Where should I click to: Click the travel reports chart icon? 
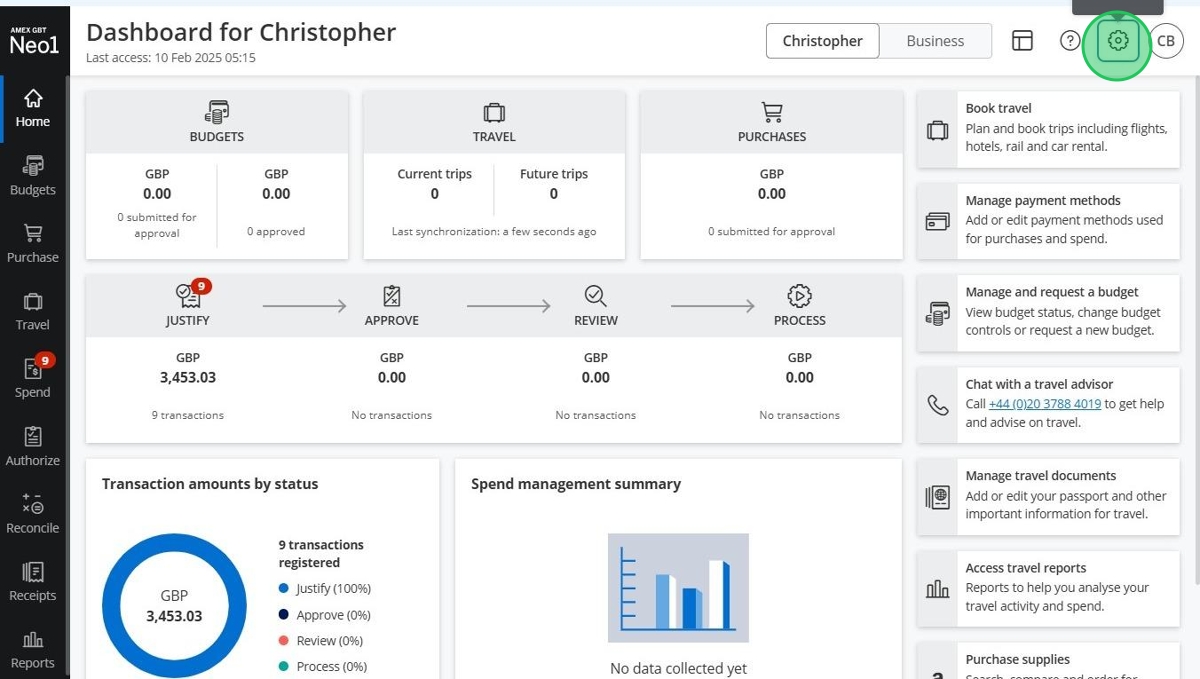937,589
